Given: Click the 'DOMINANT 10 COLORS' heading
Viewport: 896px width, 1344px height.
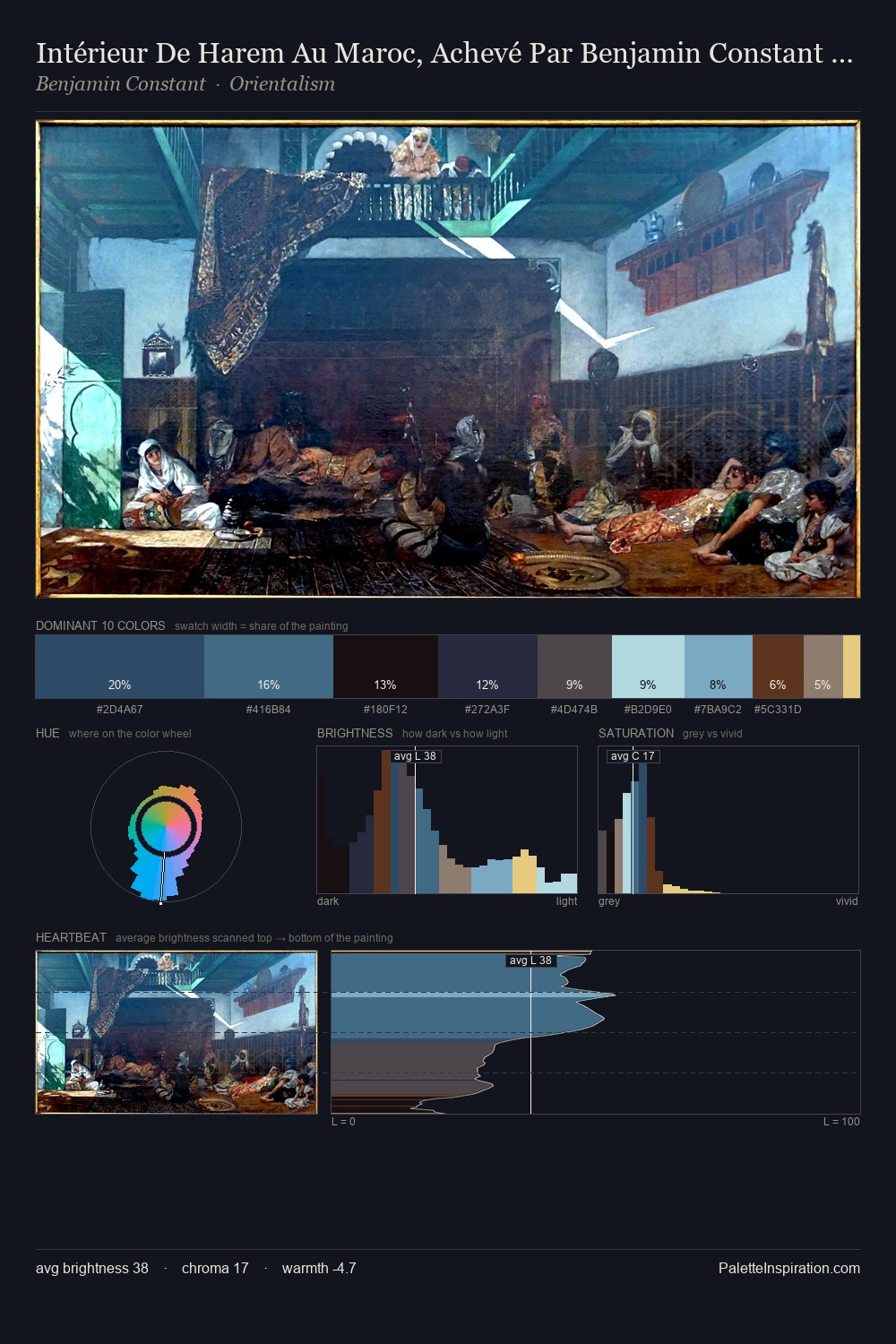Looking at the screenshot, I should 100,625.
